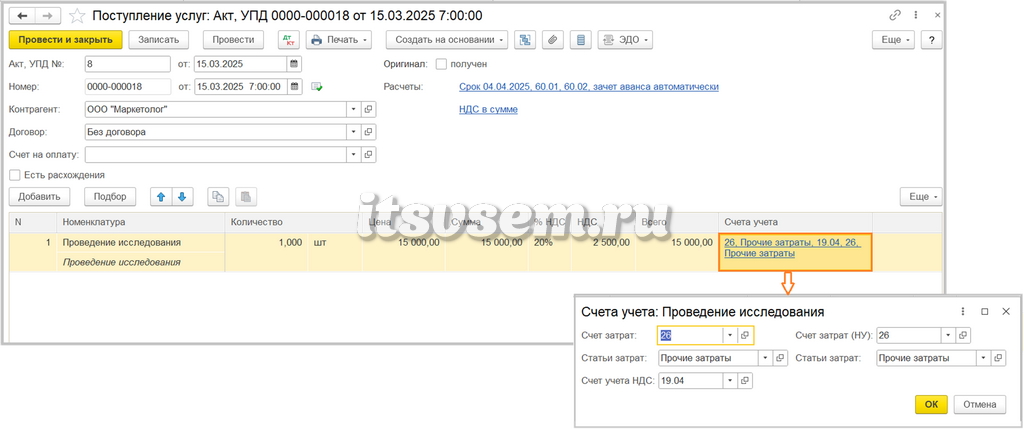This screenshot has width=1024, height=430.
Task: Open Счет учета НДС 19.04 account card
Action: click(x=746, y=380)
